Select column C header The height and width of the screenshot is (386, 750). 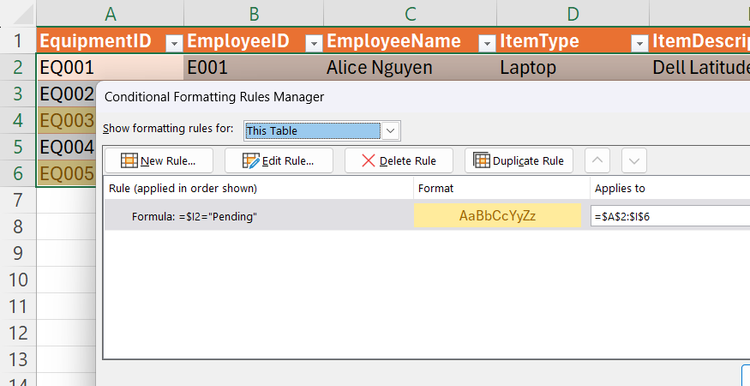(410, 14)
